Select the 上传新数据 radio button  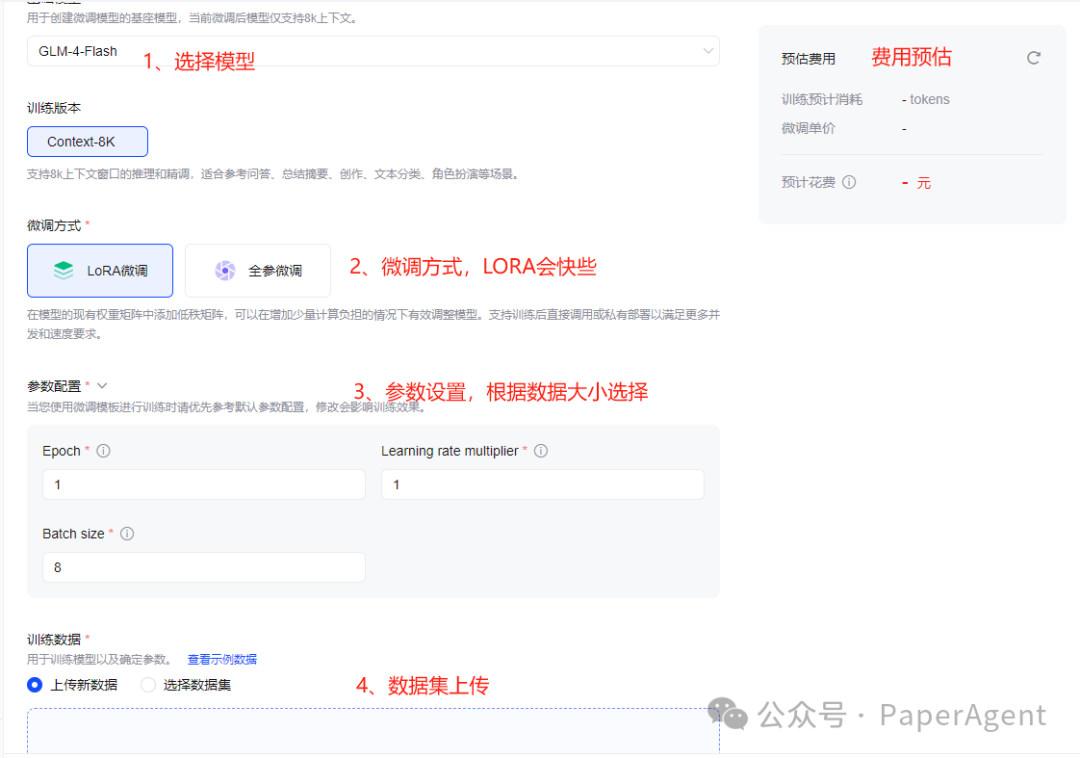[35, 685]
